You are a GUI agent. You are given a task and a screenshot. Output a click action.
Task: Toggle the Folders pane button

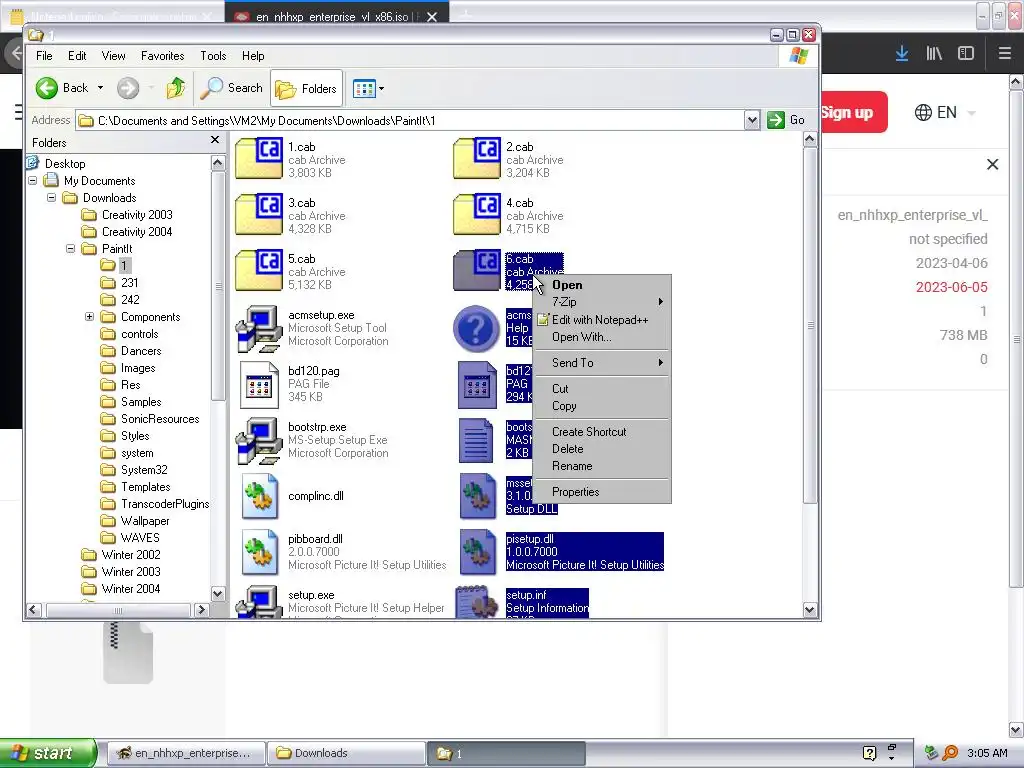coord(306,88)
